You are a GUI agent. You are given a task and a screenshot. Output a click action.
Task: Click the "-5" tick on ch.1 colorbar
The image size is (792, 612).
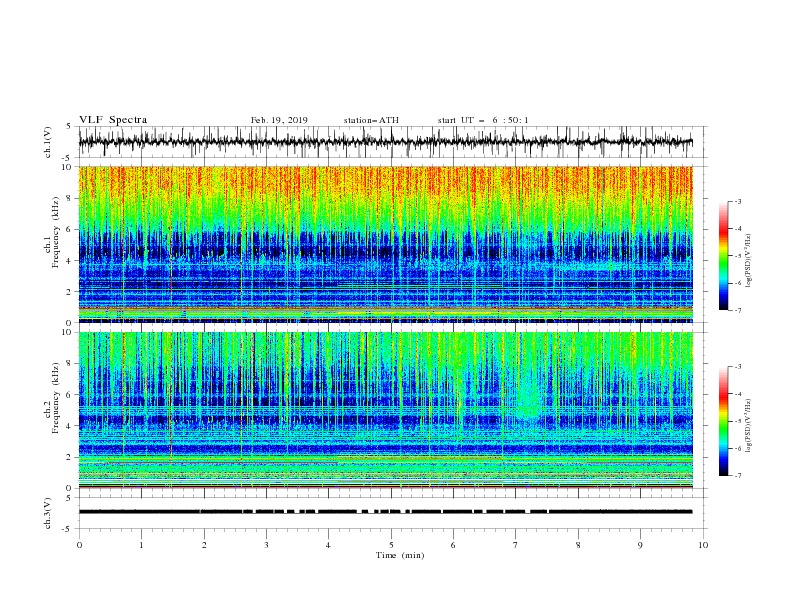(737, 256)
